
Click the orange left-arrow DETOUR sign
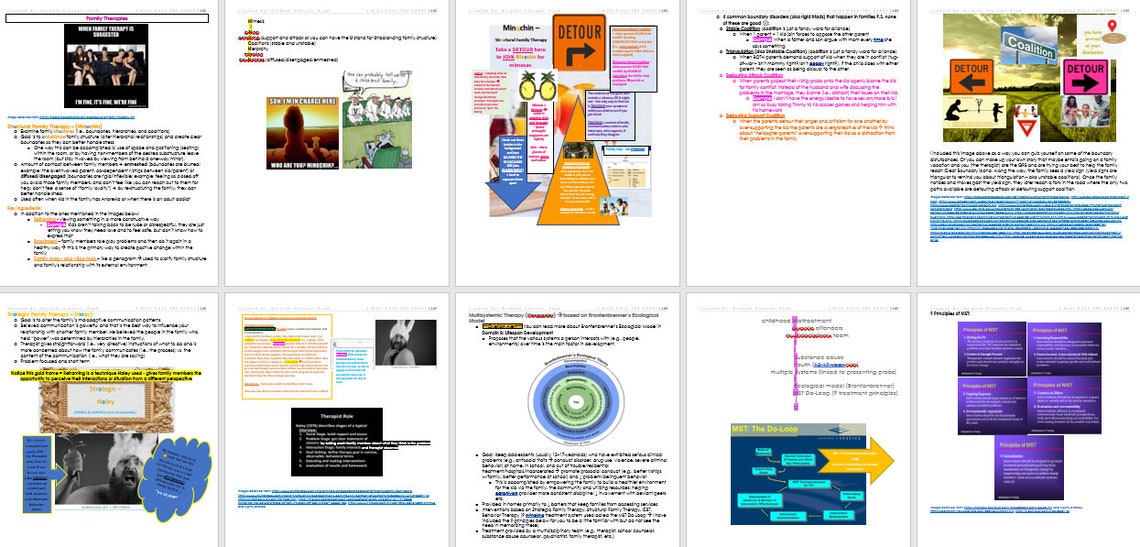tap(971, 76)
